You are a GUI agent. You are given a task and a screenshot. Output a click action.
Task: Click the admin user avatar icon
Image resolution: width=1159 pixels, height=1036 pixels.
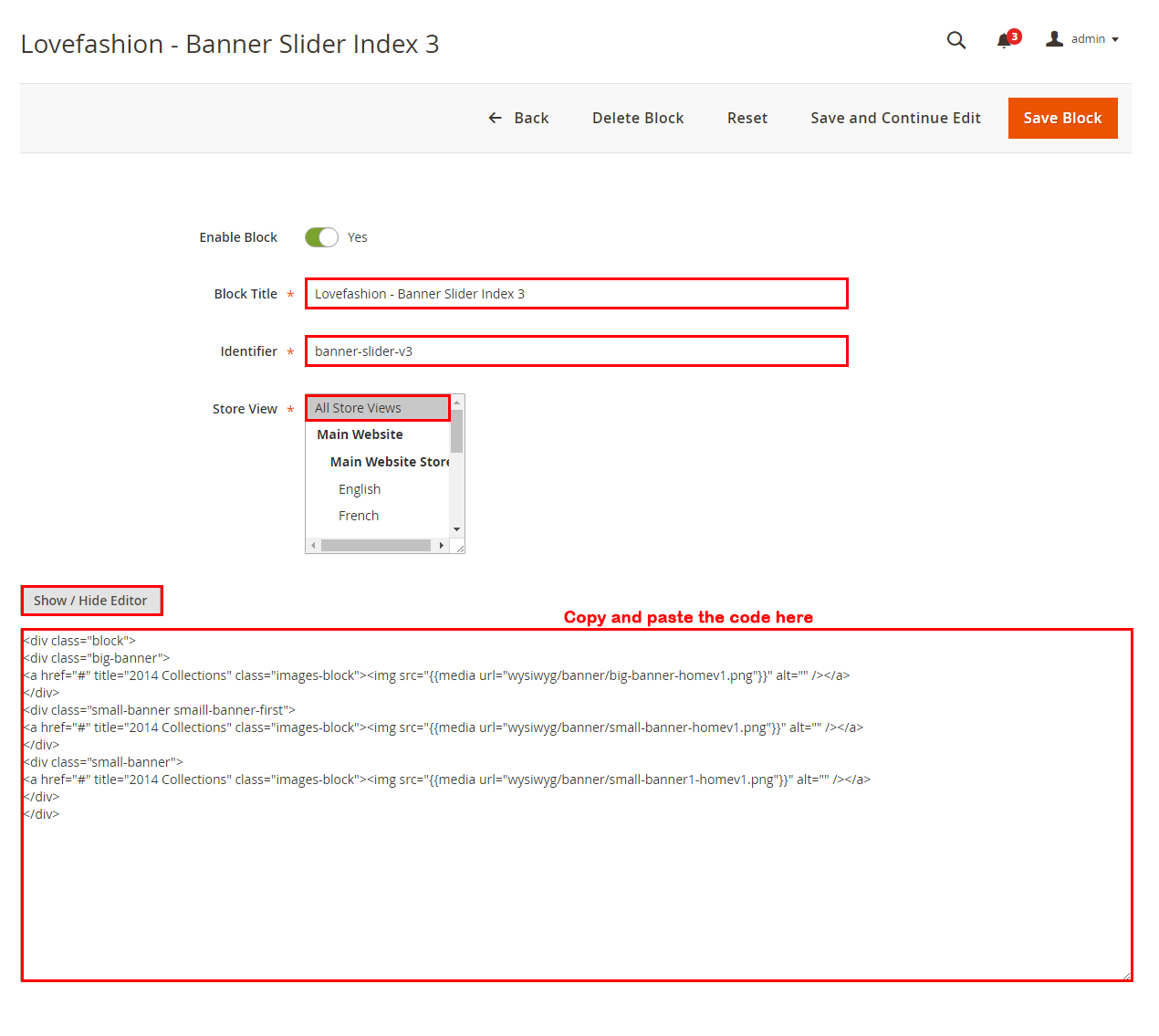coord(1054,38)
